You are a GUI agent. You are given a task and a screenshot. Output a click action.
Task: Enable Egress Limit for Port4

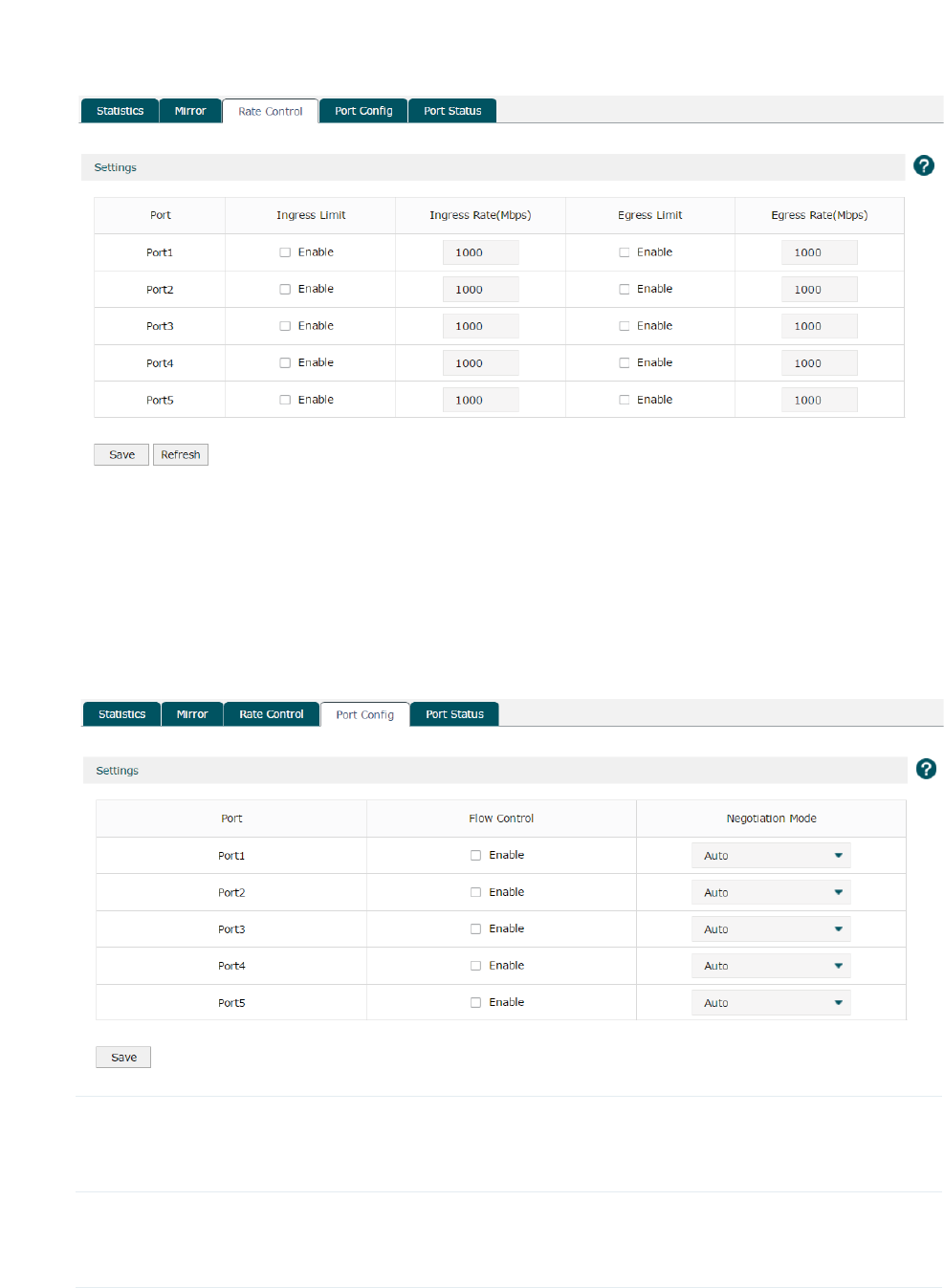click(x=625, y=362)
